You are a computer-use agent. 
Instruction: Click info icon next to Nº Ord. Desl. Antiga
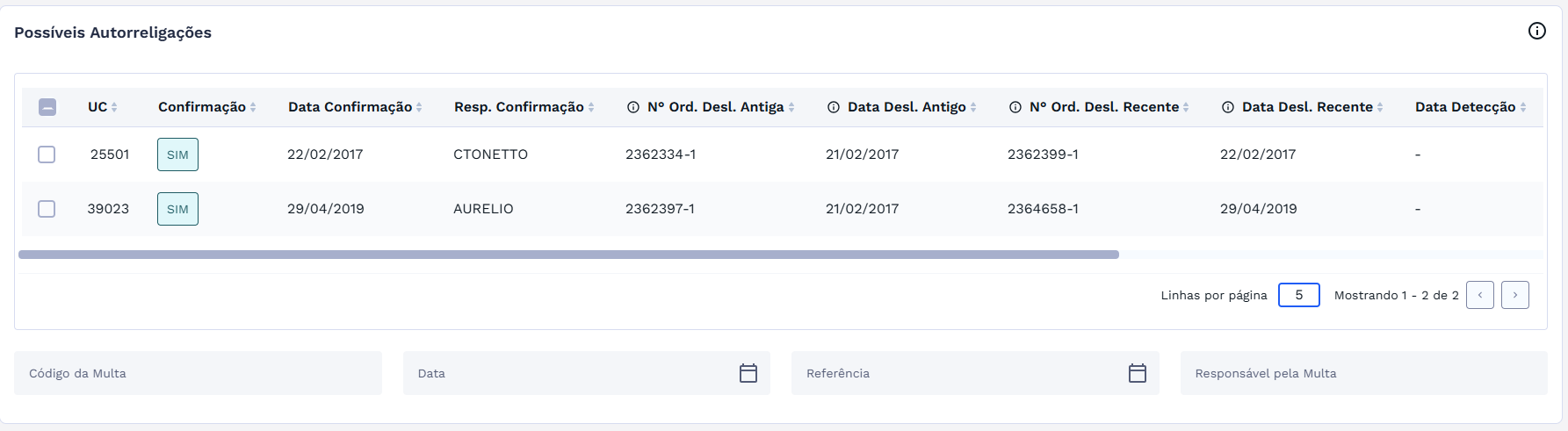point(632,107)
